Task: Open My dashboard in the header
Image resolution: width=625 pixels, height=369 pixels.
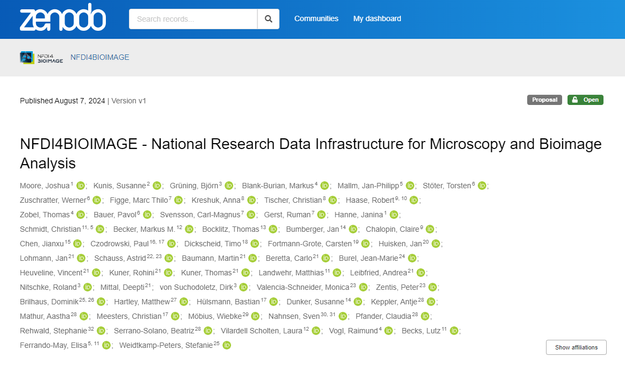Action: pyautogui.click(x=377, y=19)
